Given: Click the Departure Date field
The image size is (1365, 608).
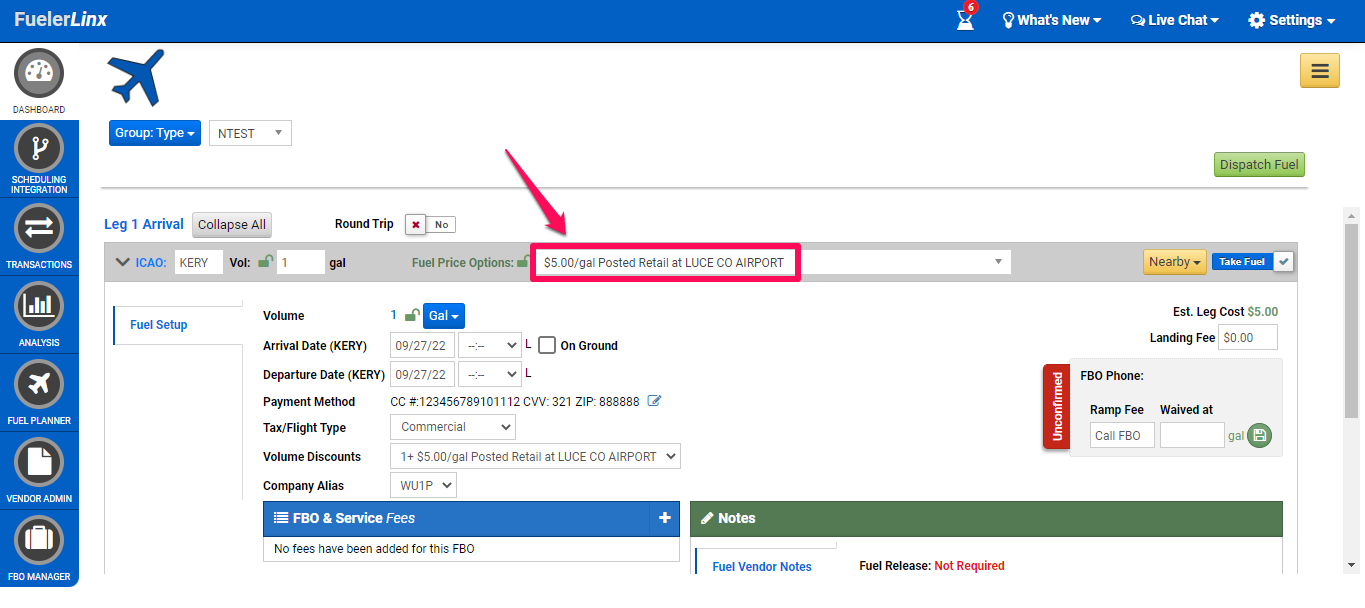Looking at the screenshot, I should 422,374.
